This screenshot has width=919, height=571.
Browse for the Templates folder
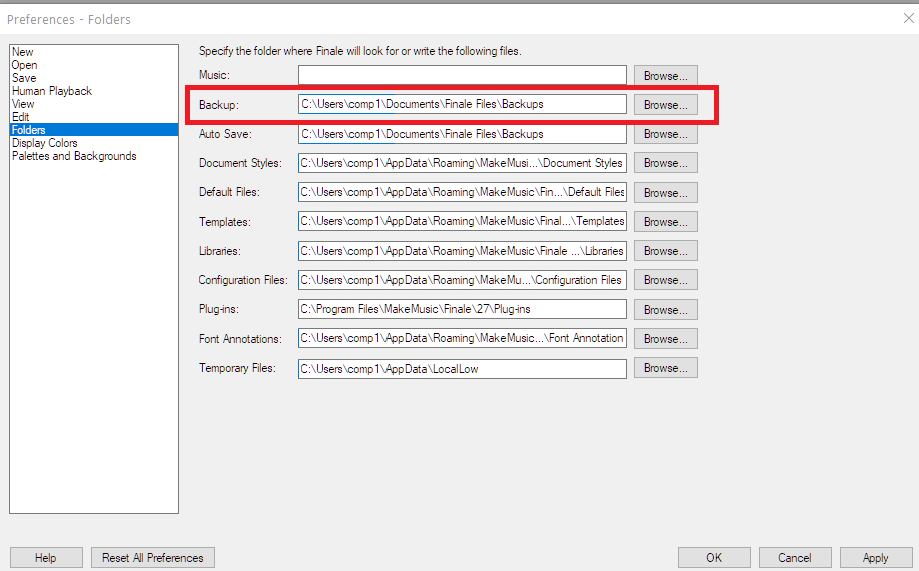[x=665, y=222]
